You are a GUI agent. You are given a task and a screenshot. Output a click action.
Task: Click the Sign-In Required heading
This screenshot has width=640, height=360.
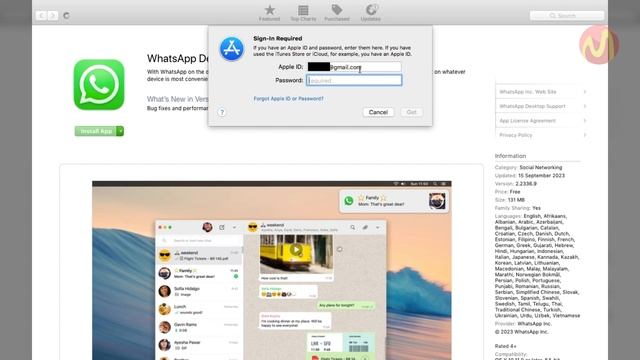(x=278, y=38)
